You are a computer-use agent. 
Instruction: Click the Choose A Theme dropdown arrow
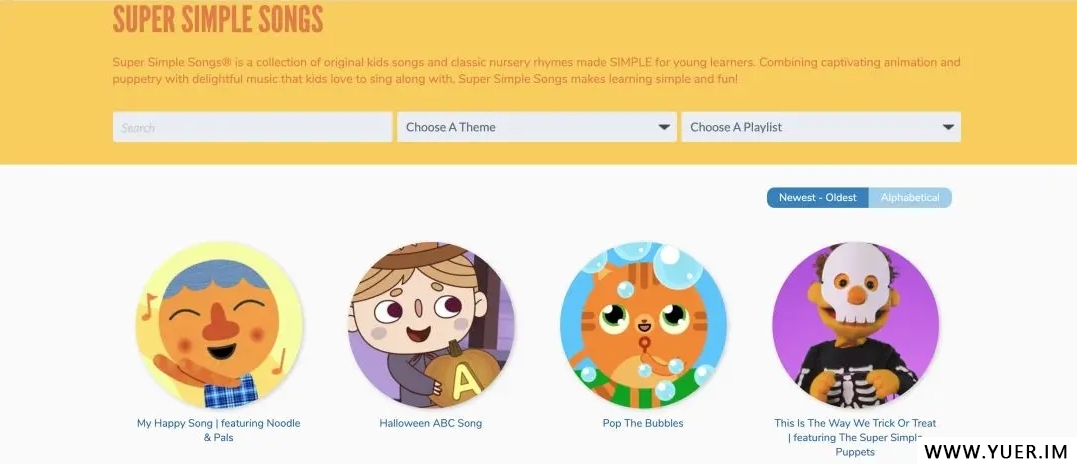click(x=664, y=127)
